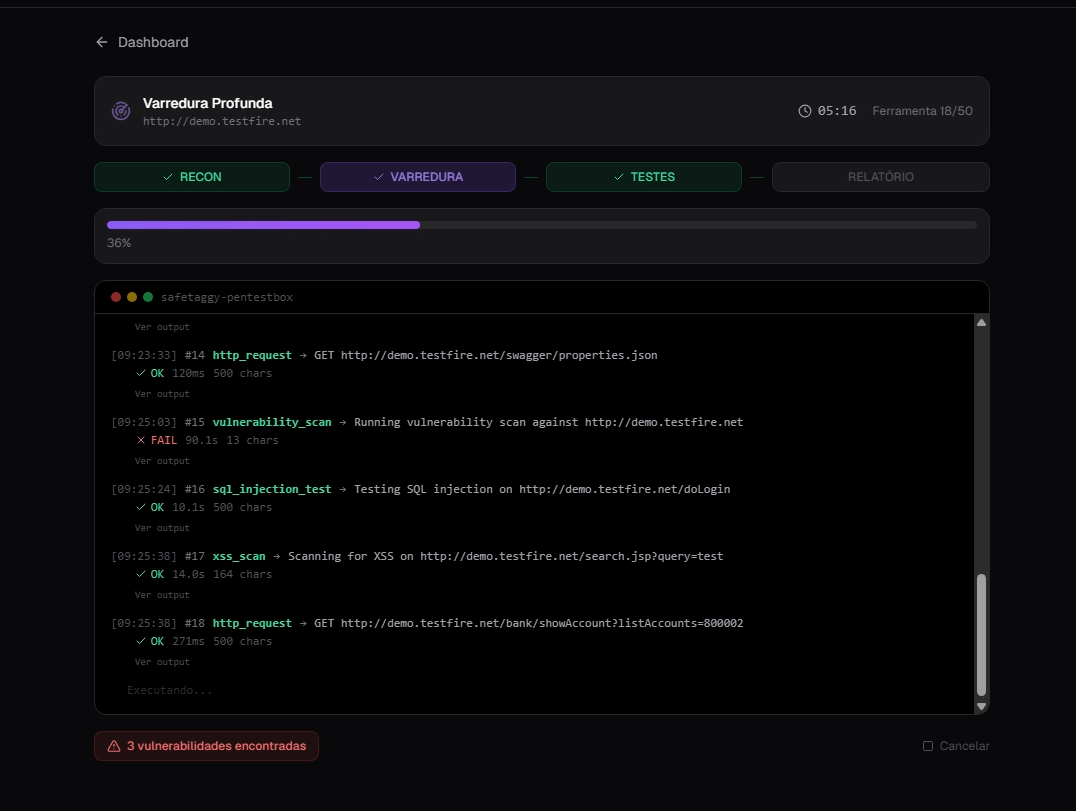
Task: Click the Ferramenta 18/50 counter
Action: 922,111
